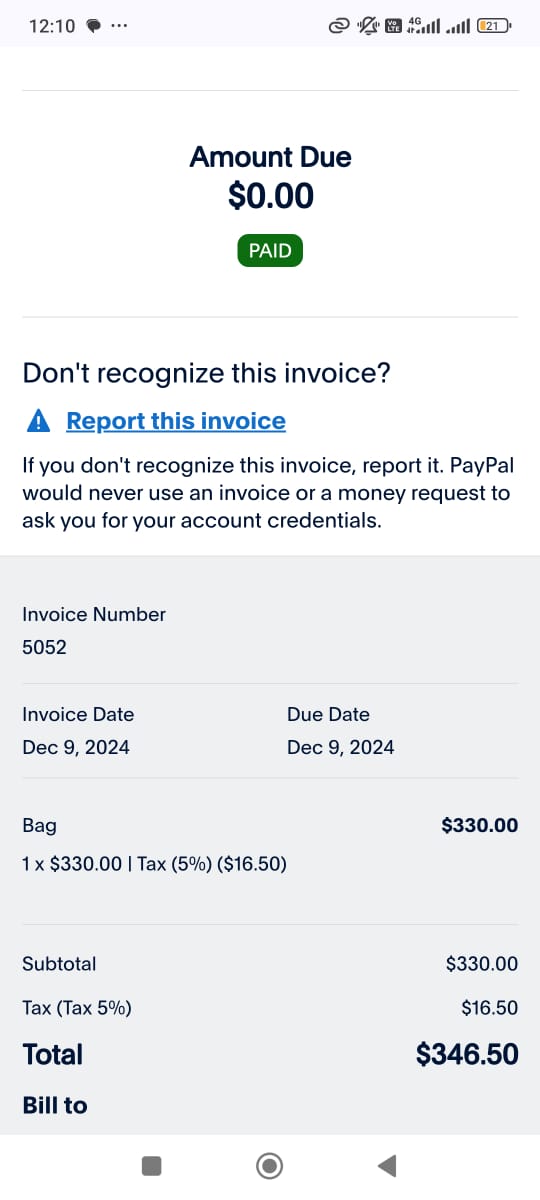The height and width of the screenshot is (1200, 540).
Task: Tap the green PAID status badge
Action: tap(270, 251)
